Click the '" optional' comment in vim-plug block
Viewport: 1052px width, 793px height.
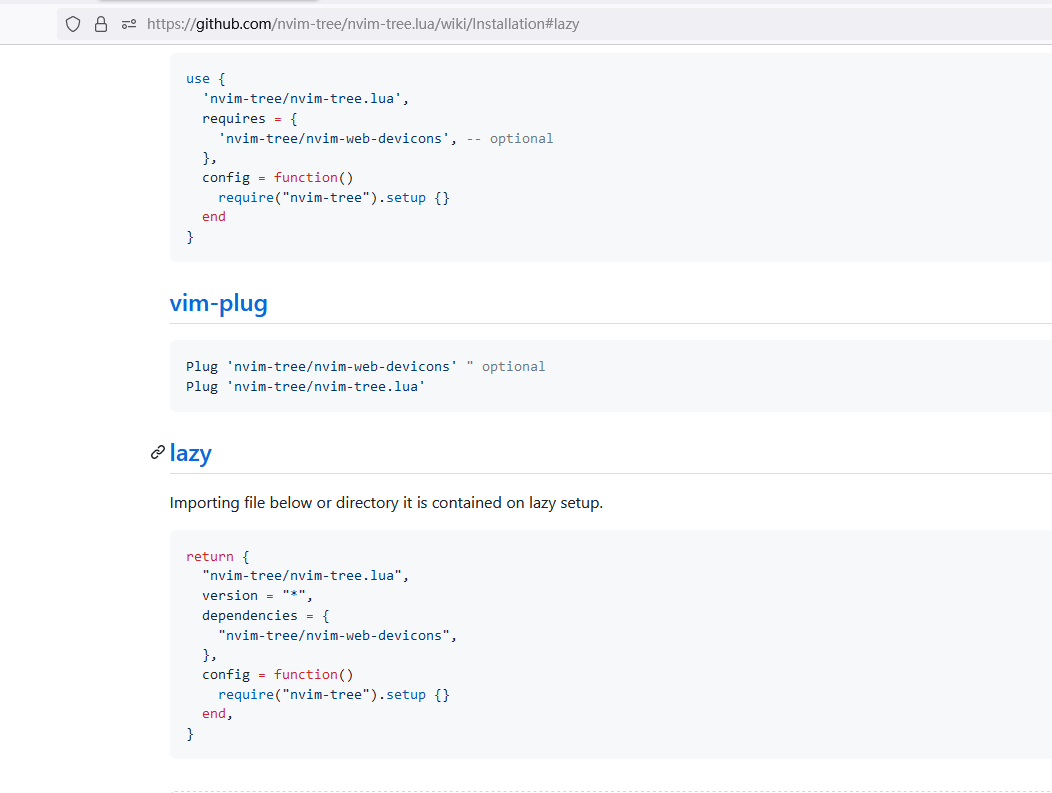pyautogui.click(x=506, y=366)
